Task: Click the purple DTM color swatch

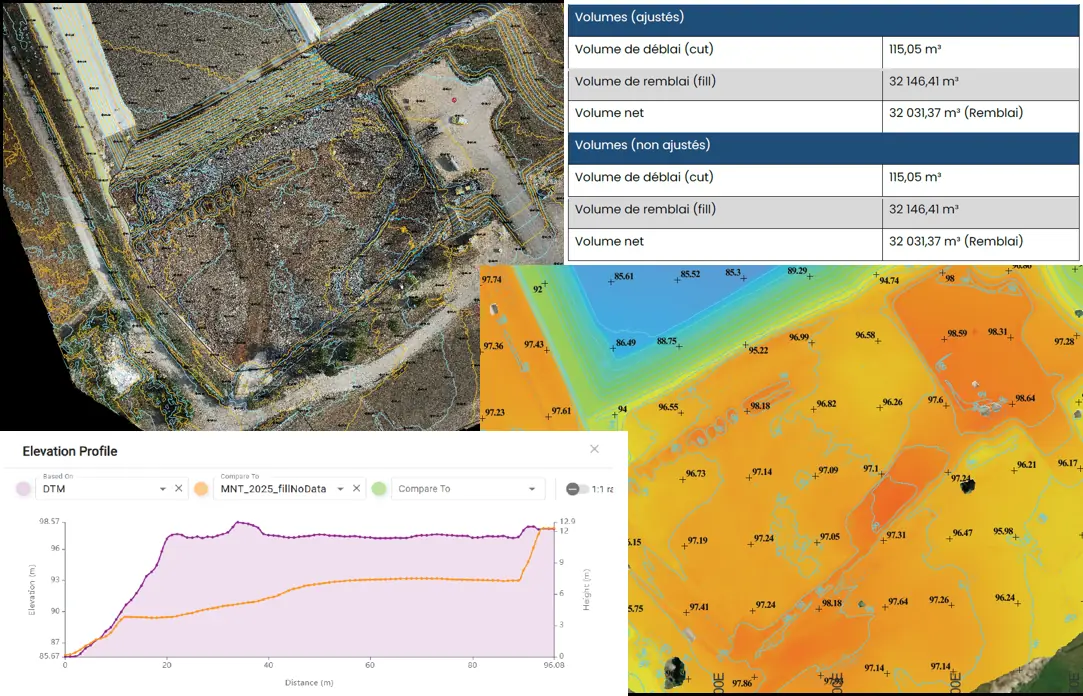Action: pyautogui.click(x=23, y=489)
